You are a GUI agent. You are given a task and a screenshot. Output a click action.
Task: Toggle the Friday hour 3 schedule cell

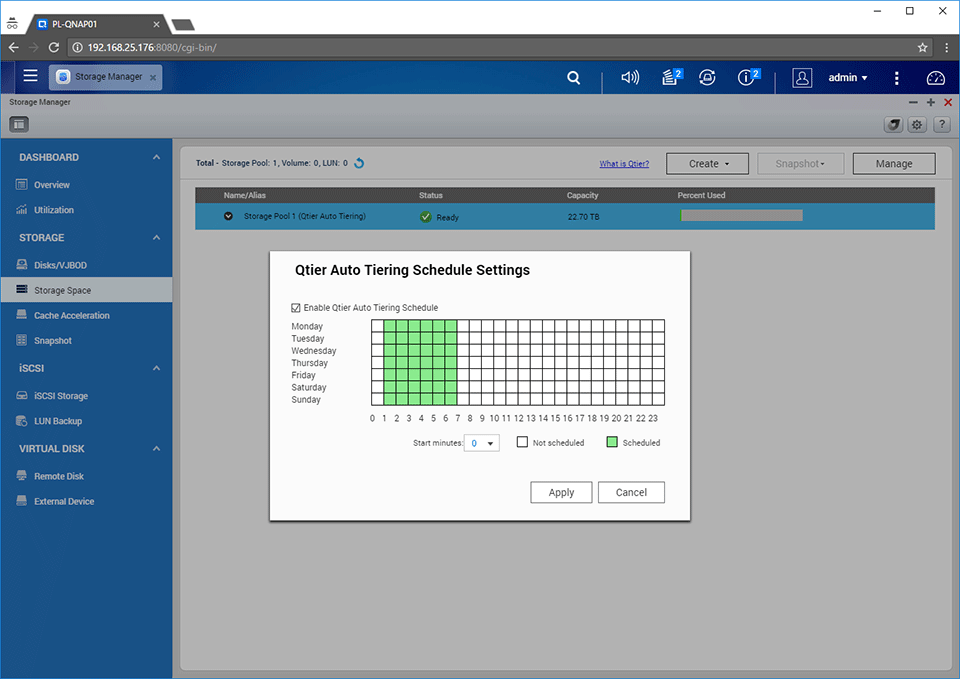pos(414,375)
